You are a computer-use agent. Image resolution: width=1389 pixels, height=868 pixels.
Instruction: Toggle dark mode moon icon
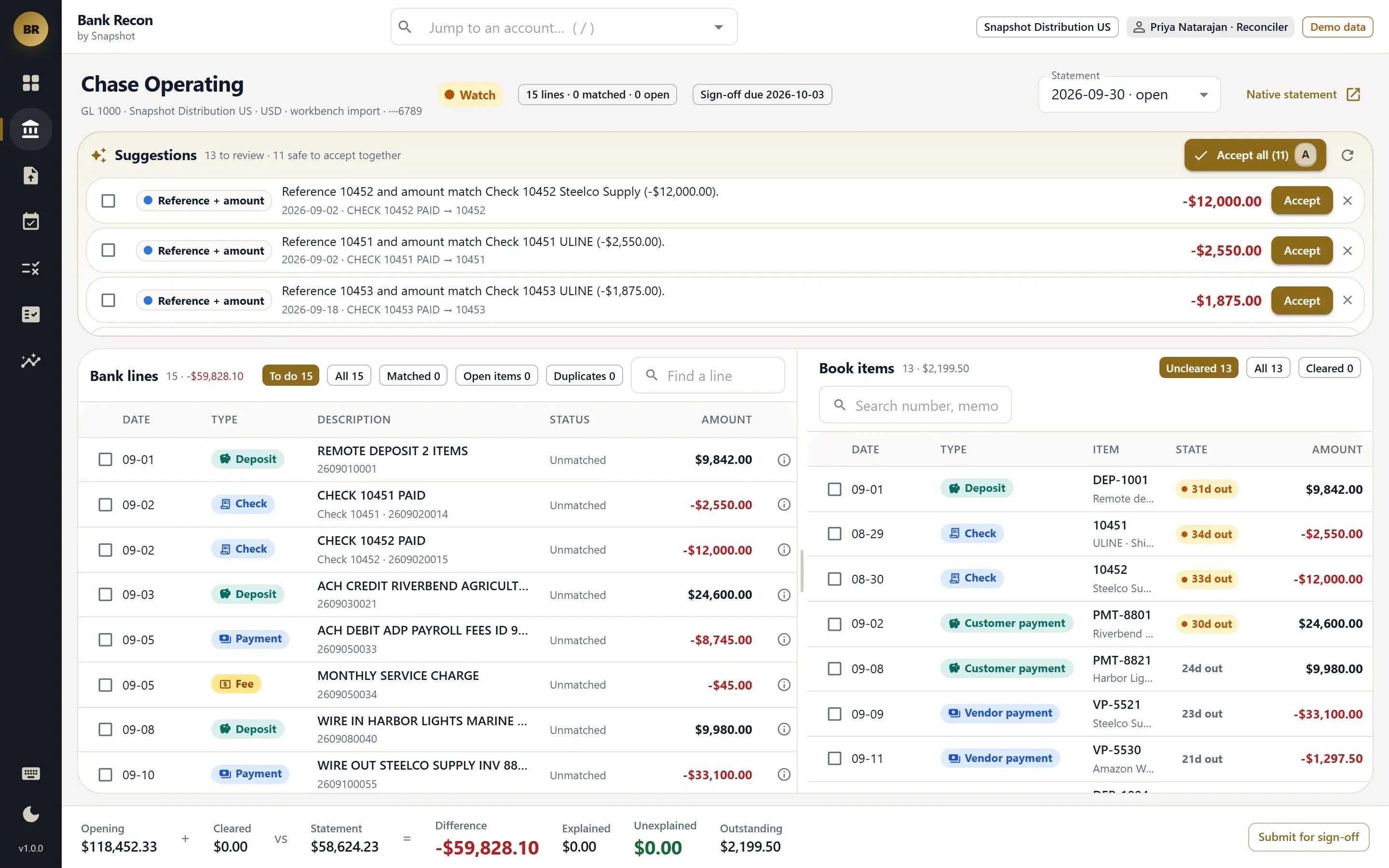coord(30,814)
